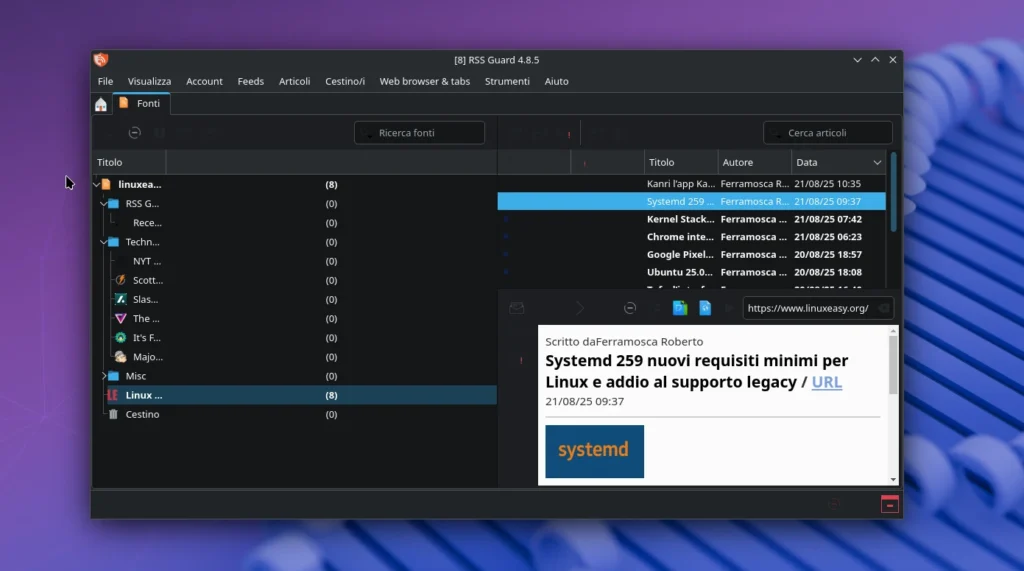The width and height of the screenshot is (1024, 571).
Task: Open the Aiuto menu
Action: click(556, 82)
